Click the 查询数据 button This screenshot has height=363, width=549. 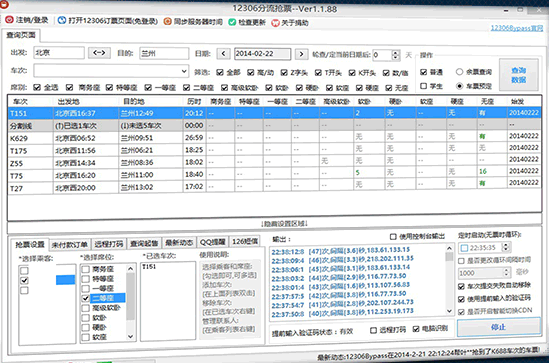[519, 75]
